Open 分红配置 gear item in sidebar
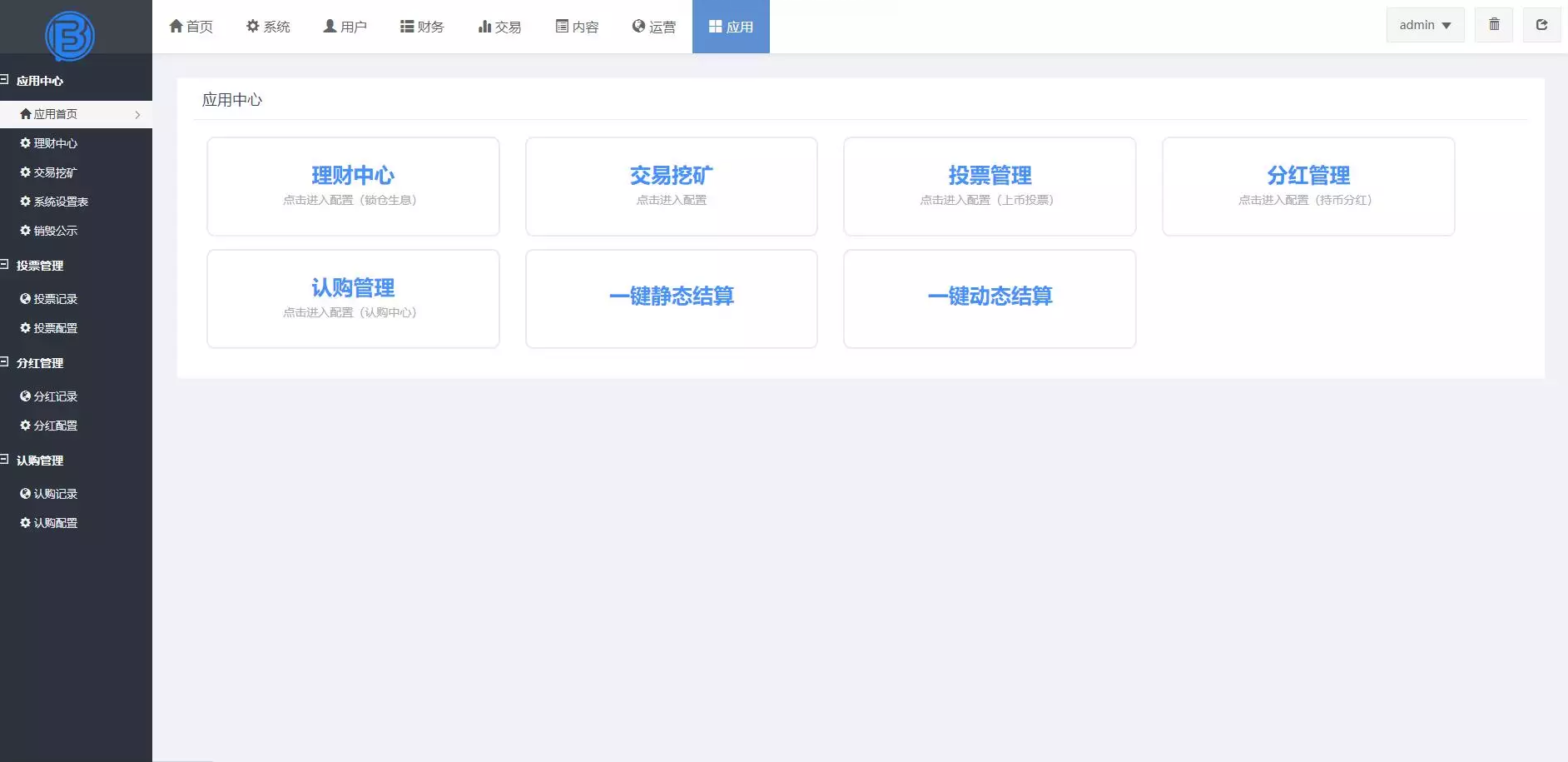1568x762 pixels. (x=53, y=425)
